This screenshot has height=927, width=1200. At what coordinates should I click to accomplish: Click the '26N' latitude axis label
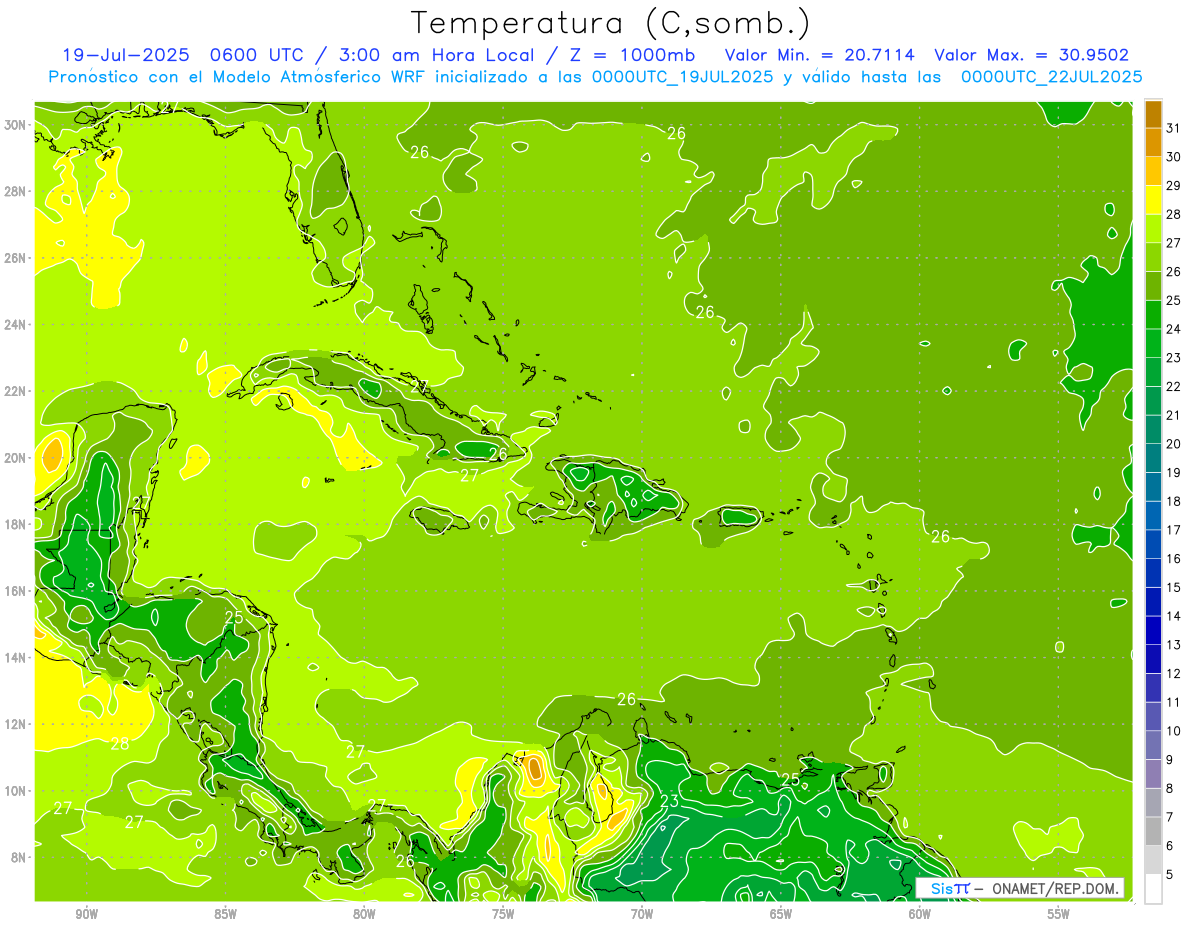pyautogui.click(x=16, y=258)
